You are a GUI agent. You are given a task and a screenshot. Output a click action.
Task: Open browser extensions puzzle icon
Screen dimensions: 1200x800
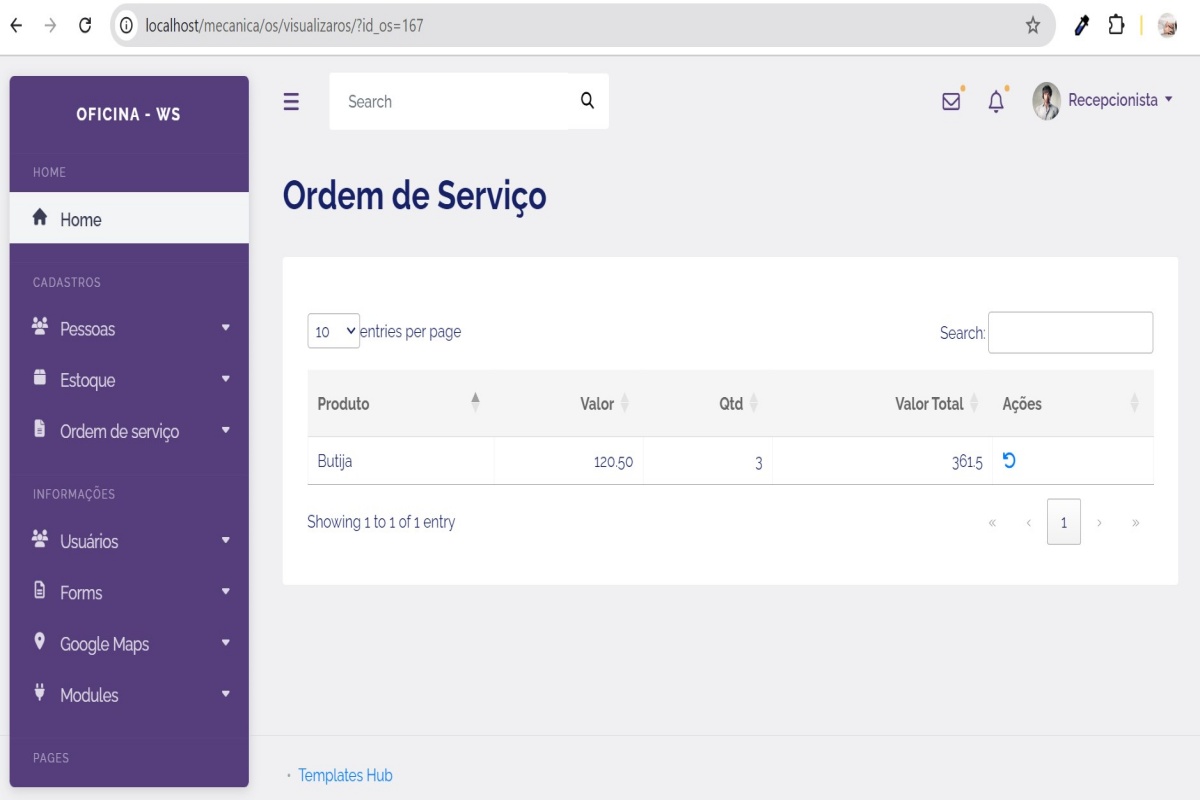click(1116, 26)
